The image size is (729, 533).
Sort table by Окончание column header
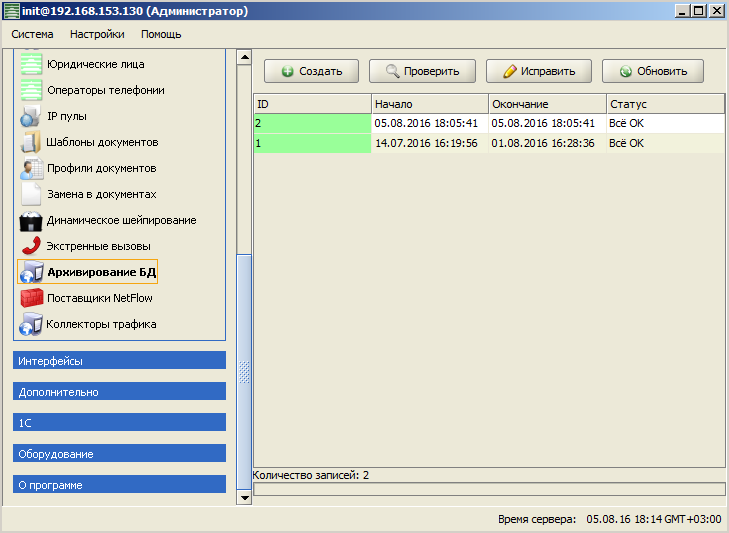[548, 104]
